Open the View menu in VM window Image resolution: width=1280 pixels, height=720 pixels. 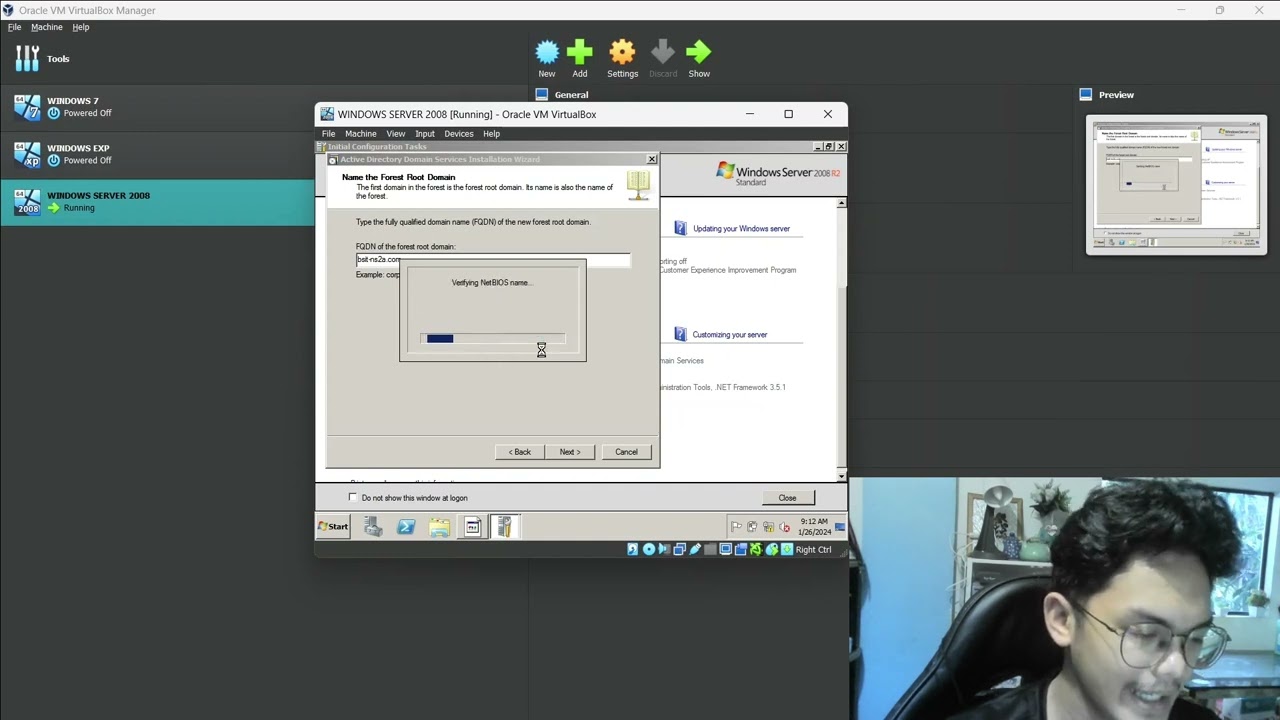[x=396, y=133]
